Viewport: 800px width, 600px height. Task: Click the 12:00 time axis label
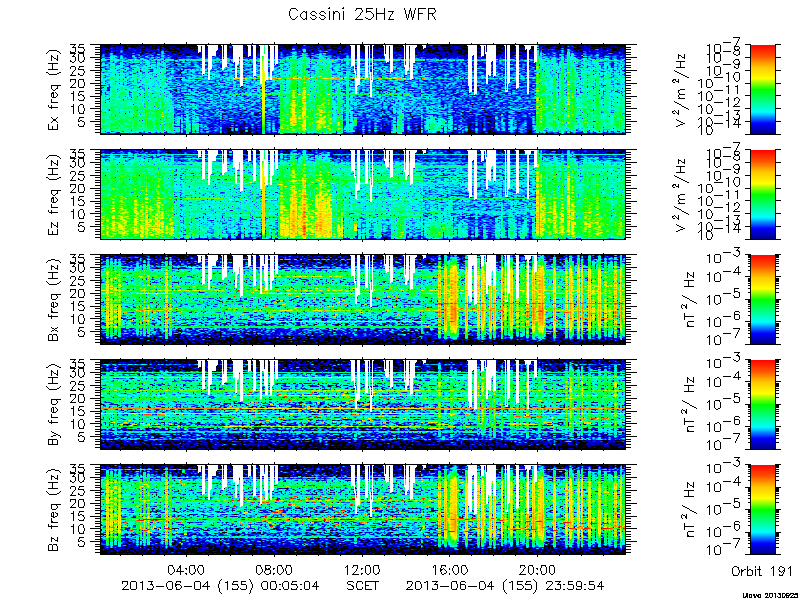(x=362, y=569)
